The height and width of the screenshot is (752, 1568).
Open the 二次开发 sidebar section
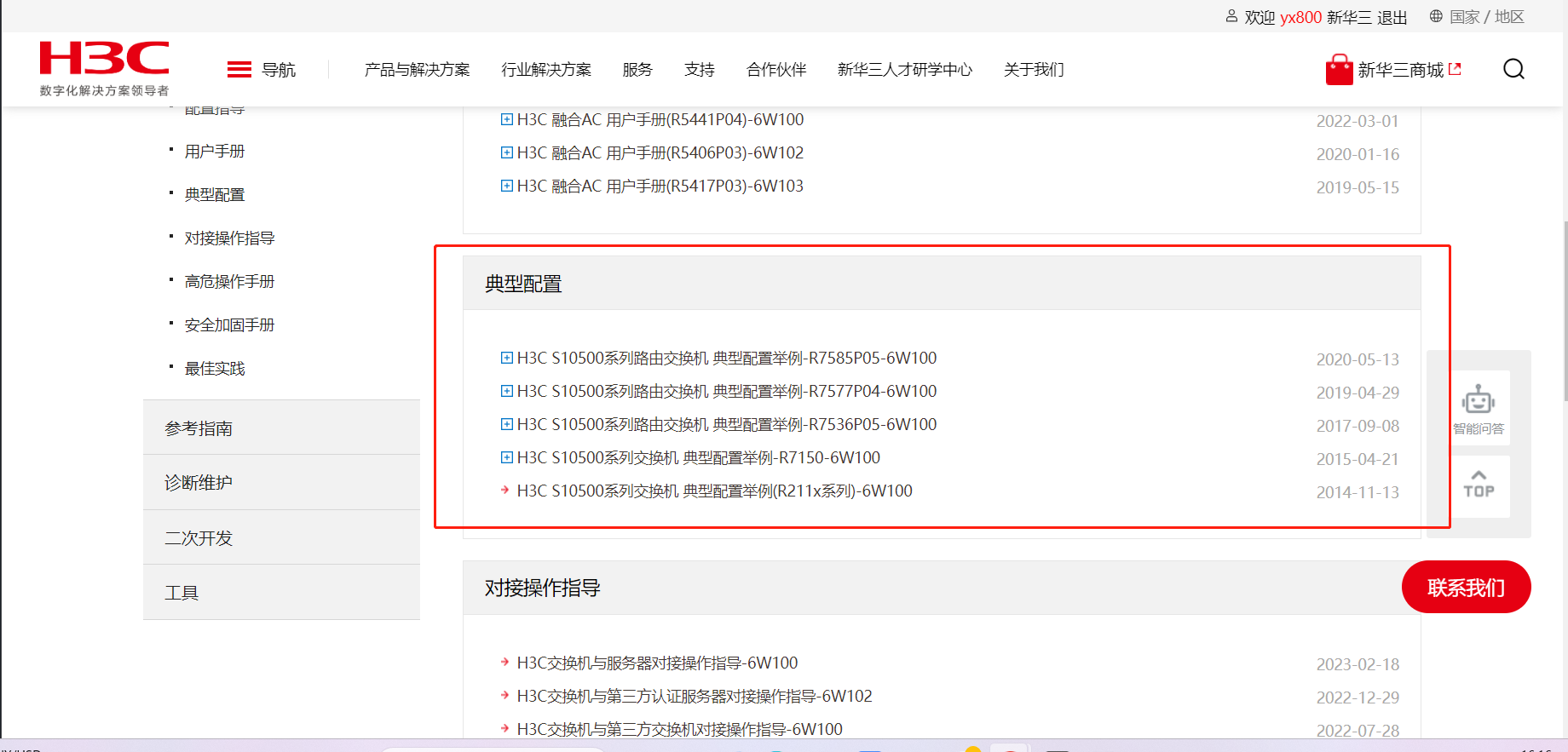281,537
